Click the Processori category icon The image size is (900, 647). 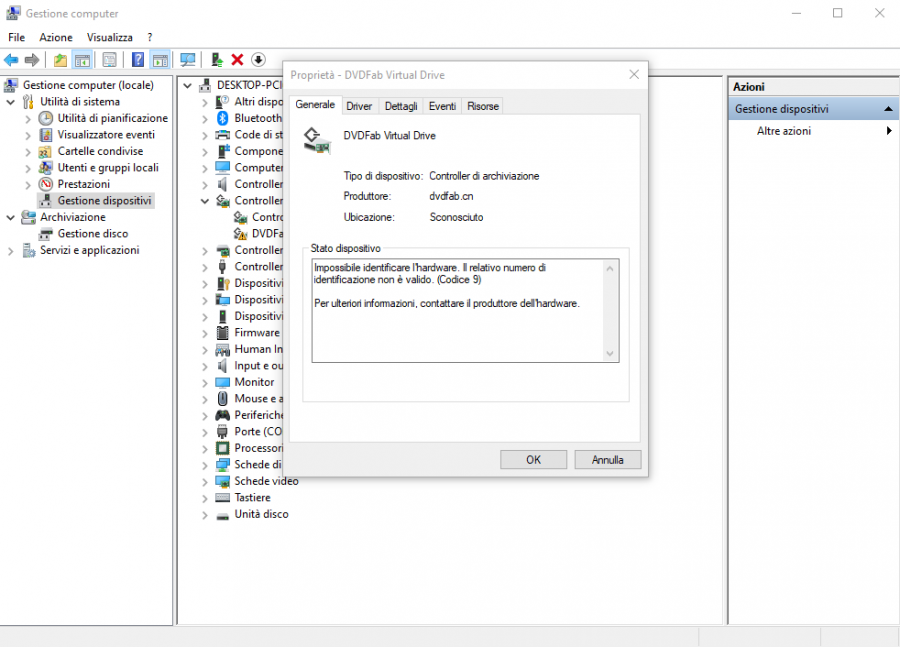coord(223,448)
